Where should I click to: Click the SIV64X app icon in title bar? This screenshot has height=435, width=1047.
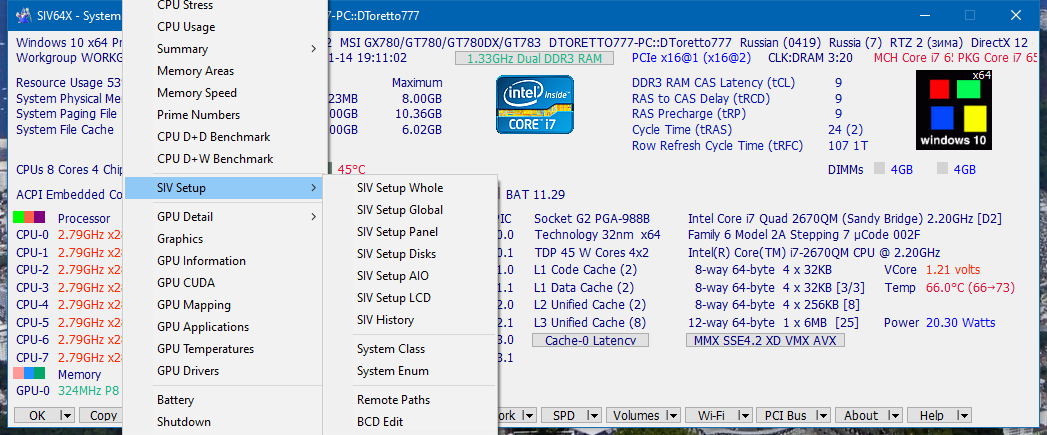23,15
